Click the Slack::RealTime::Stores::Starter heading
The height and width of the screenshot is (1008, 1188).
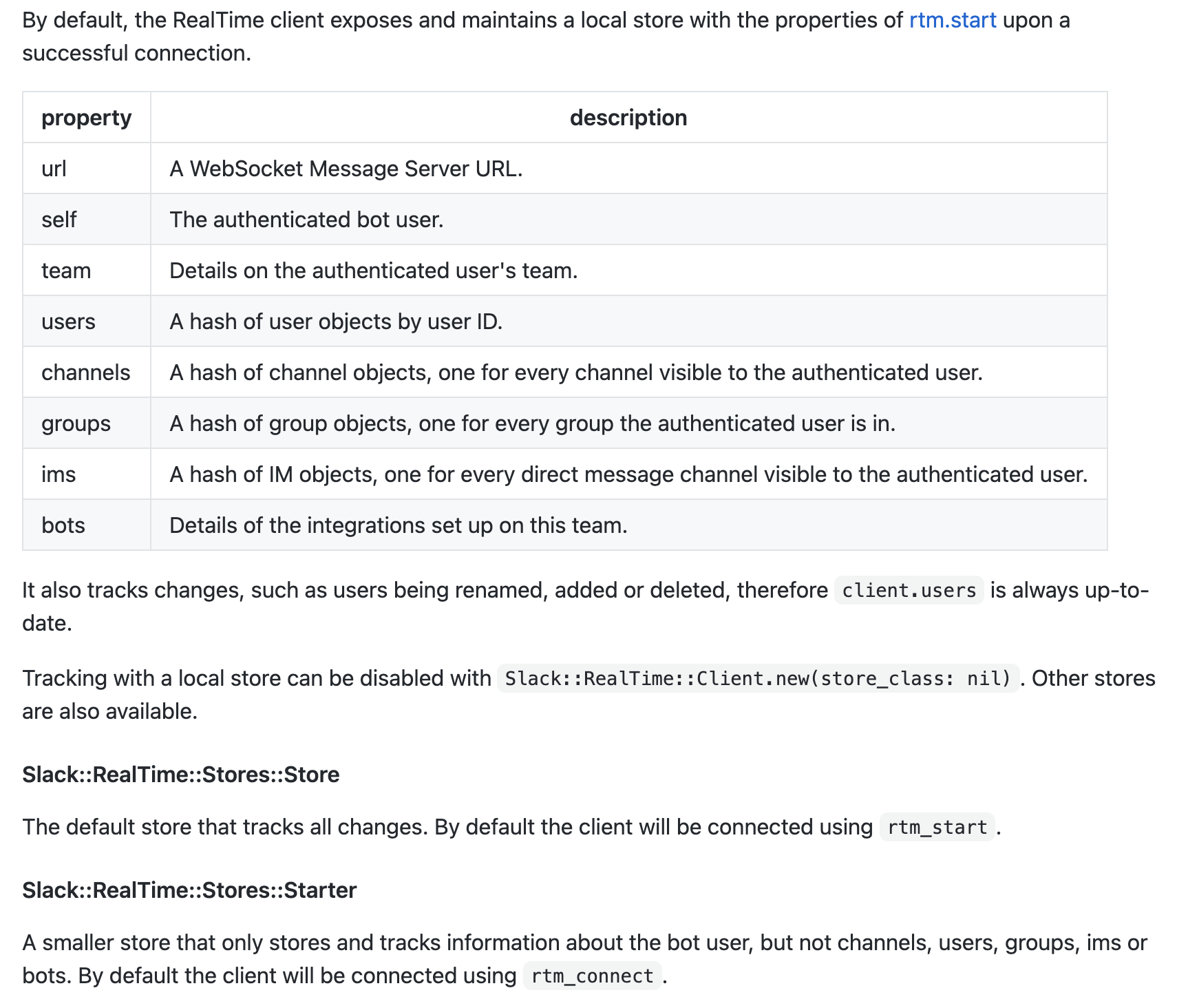click(x=189, y=890)
